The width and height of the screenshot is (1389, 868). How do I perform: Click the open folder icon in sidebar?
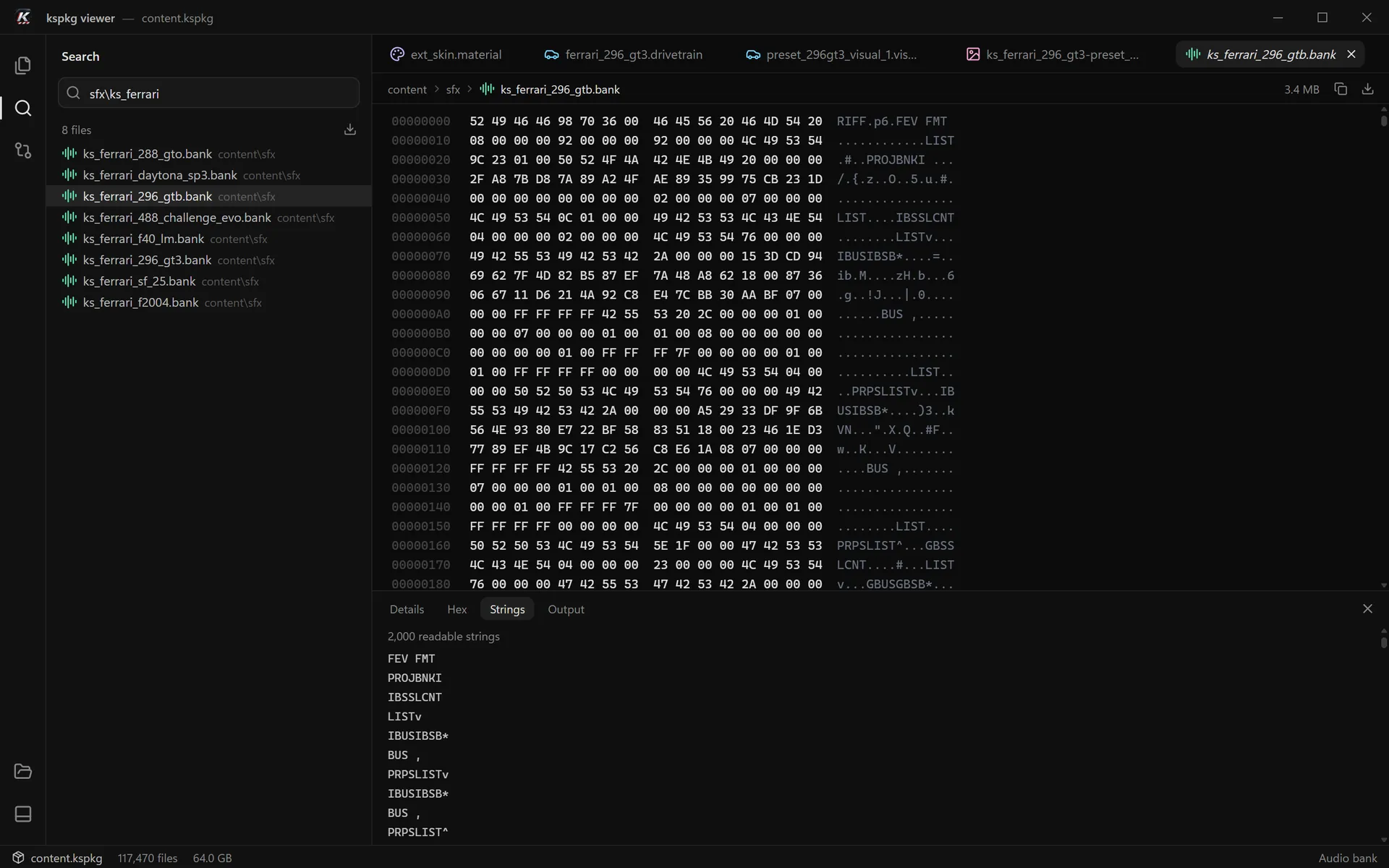pyautogui.click(x=23, y=771)
